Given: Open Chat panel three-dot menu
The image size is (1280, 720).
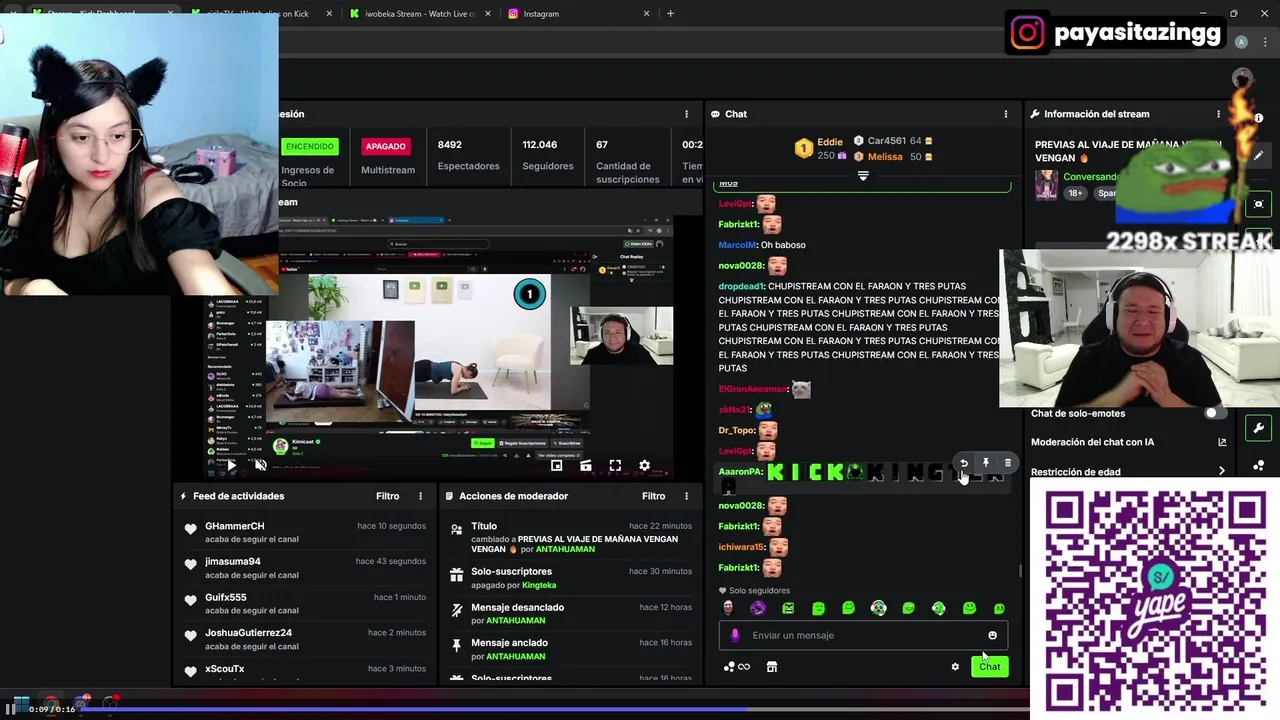Looking at the screenshot, I should tap(1006, 114).
